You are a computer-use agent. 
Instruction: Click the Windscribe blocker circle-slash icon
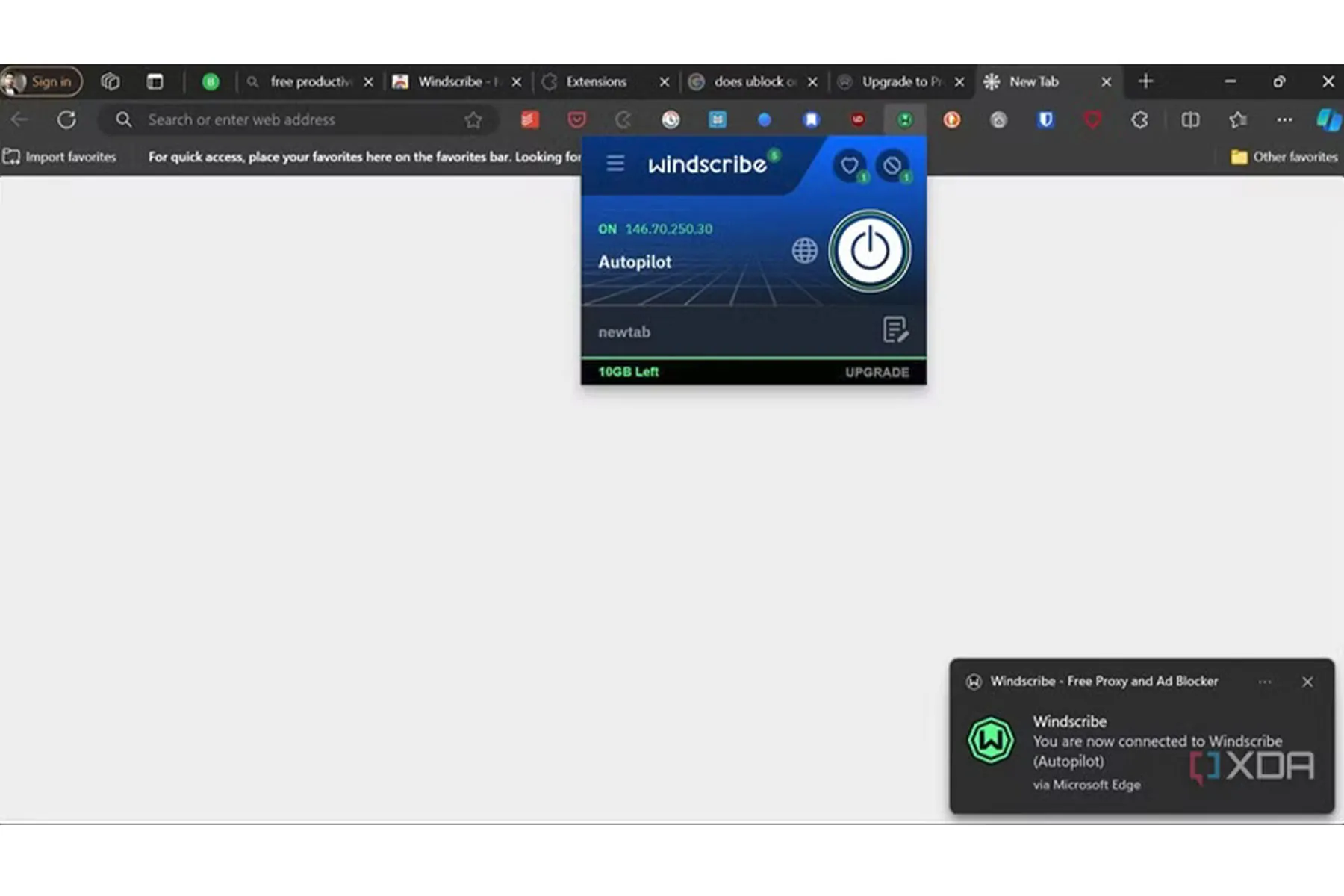[892, 166]
